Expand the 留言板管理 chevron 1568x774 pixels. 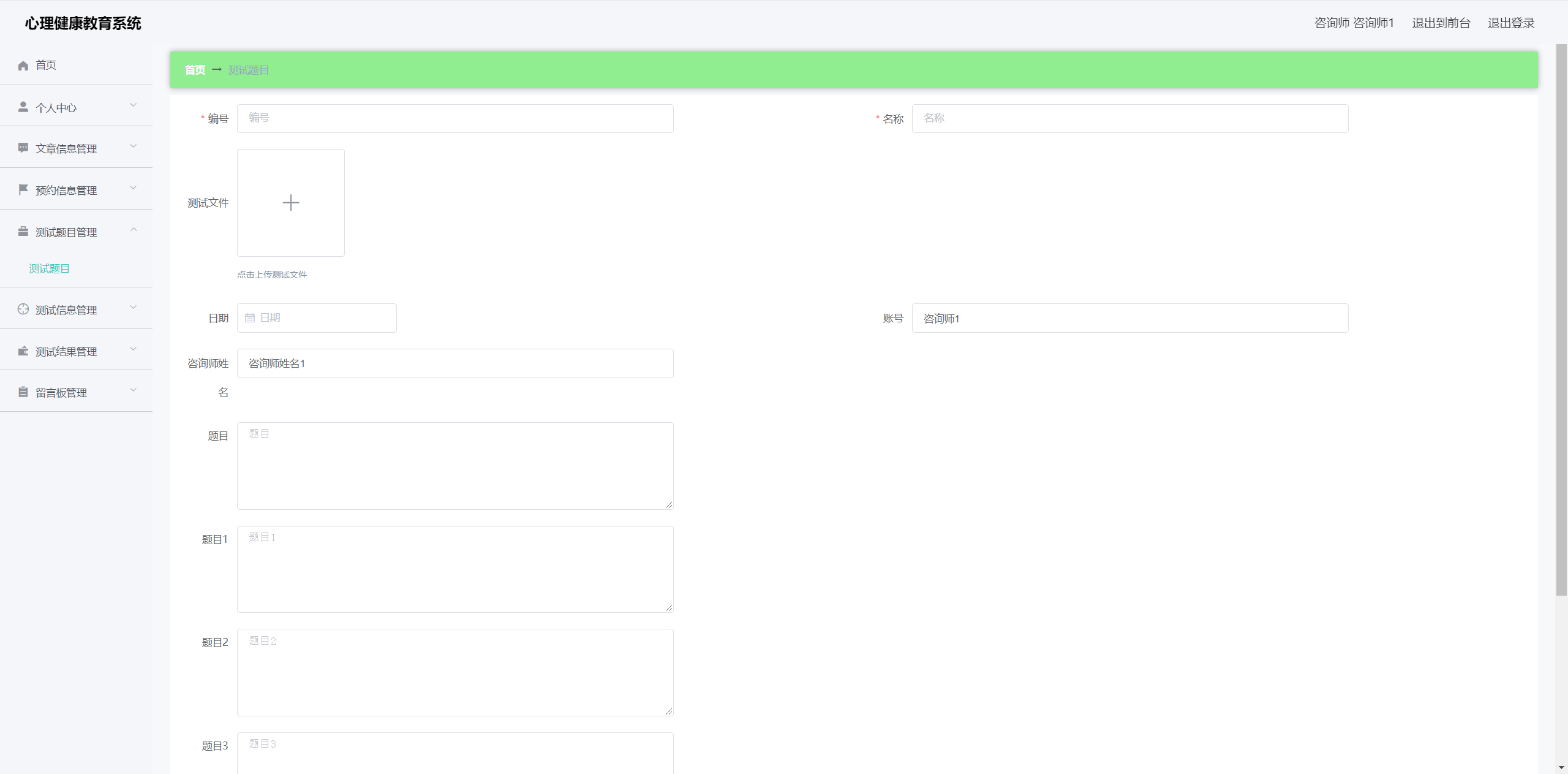134,390
